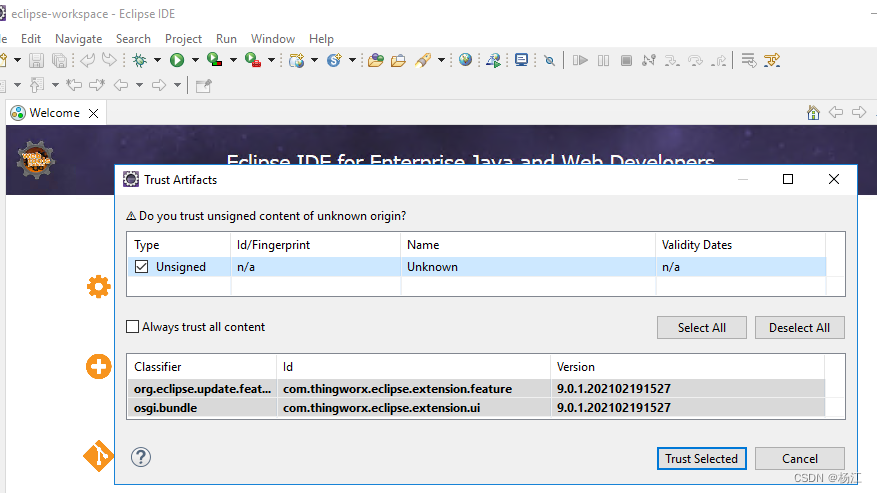Open the Back navigation history dropdown

[x=139, y=85]
